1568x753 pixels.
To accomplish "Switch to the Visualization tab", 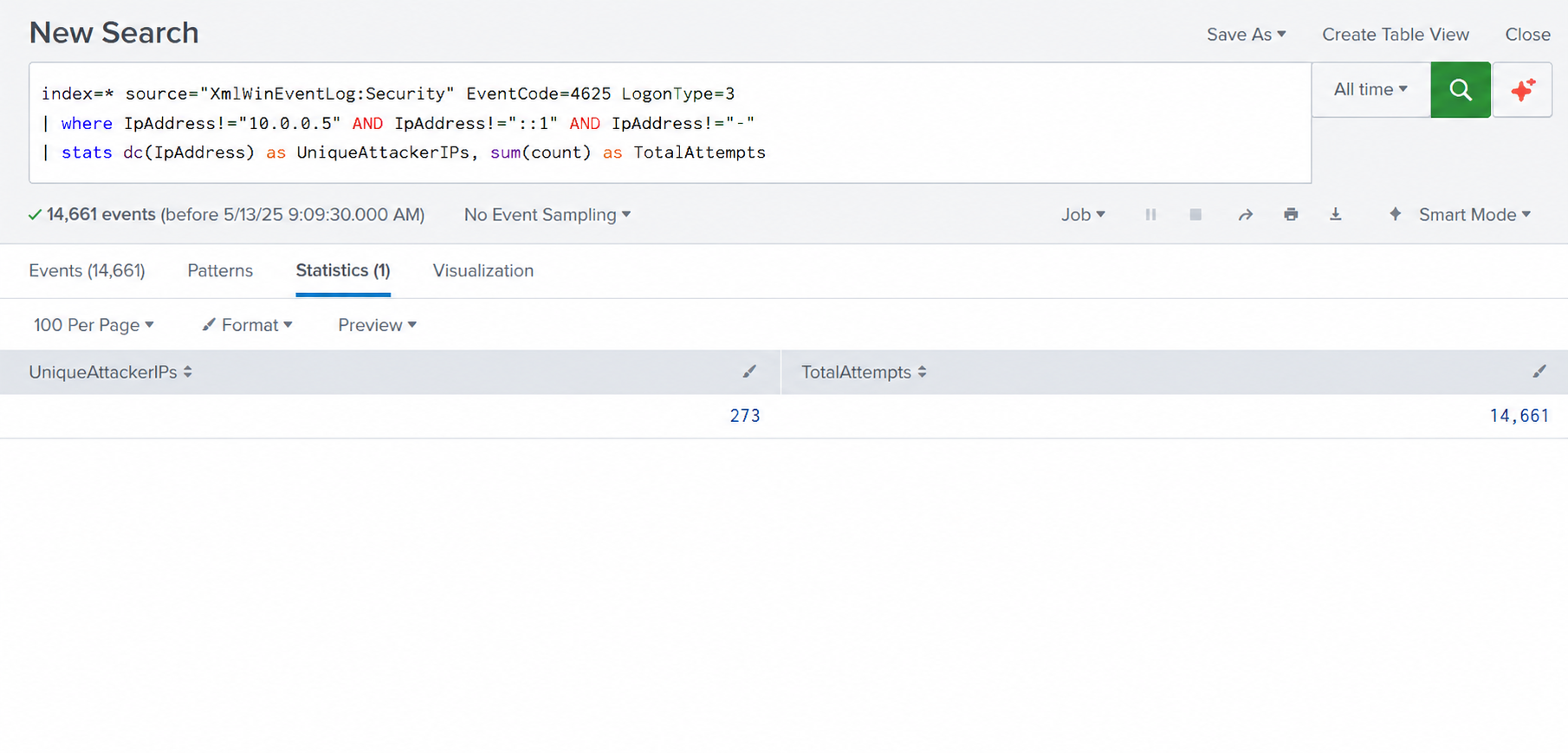I will point(483,270).
